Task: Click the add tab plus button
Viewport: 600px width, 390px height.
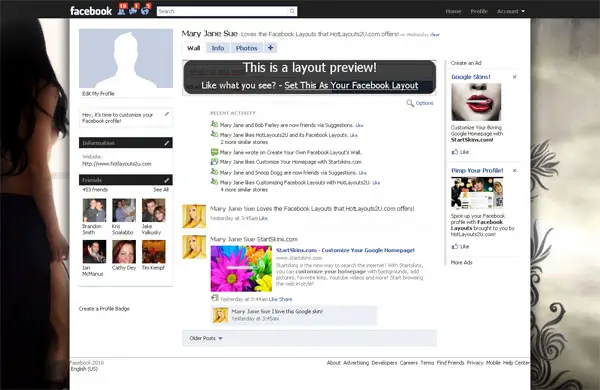Action: coord(271,48)
